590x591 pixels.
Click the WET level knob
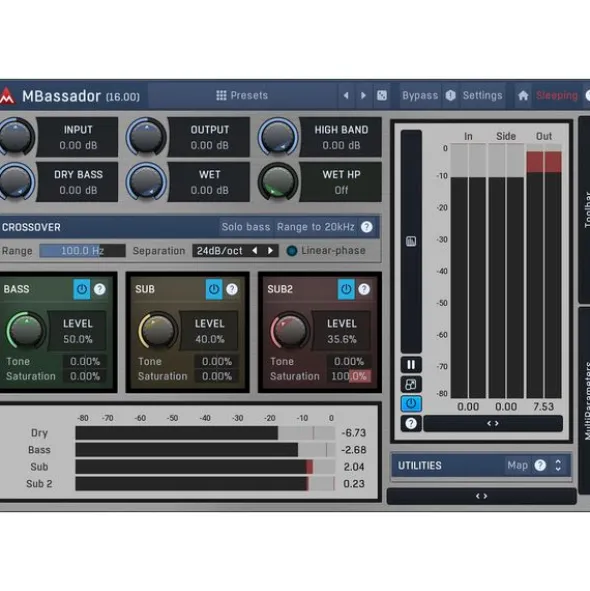point(146,182)
